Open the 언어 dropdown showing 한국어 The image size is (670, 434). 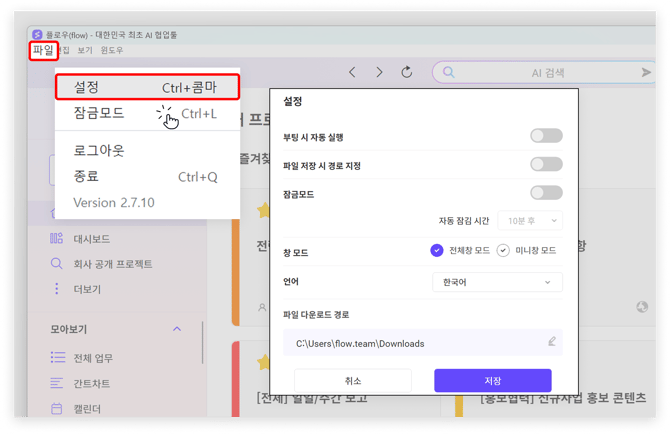tap(497, 282)
